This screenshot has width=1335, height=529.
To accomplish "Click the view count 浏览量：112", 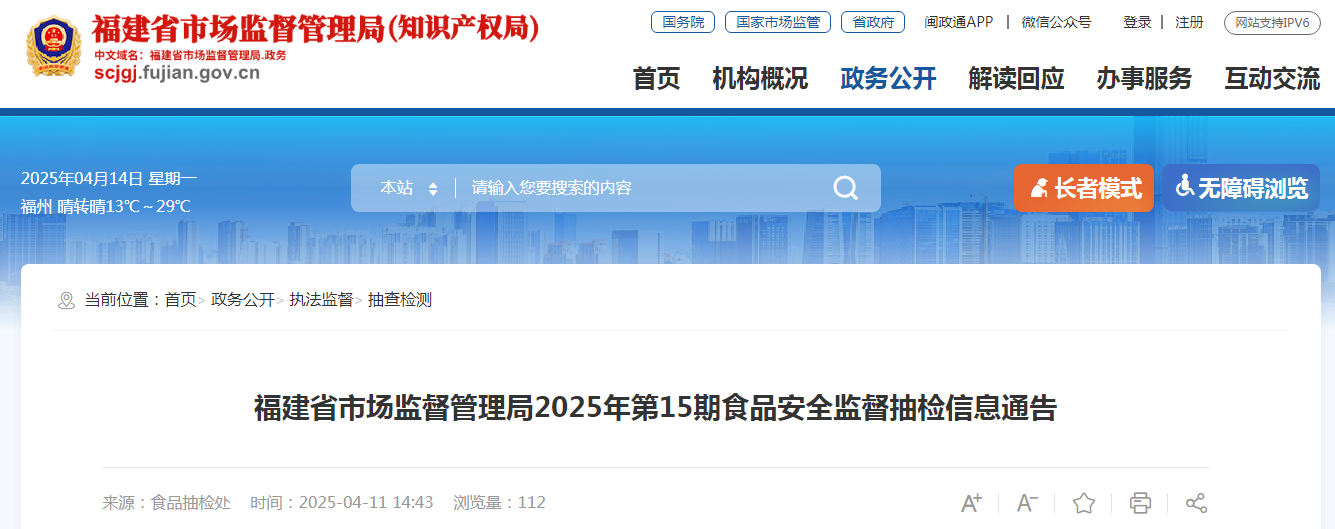I will pos(499,502).
